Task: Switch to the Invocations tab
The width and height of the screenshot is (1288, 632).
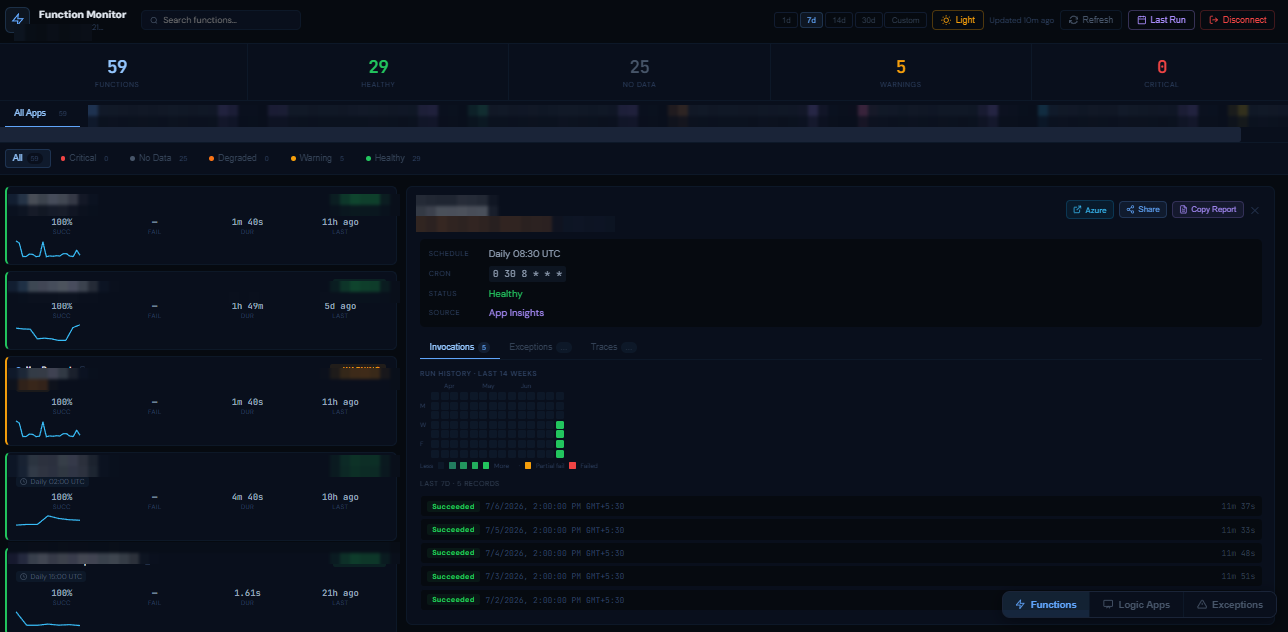Action: [459, 347]
